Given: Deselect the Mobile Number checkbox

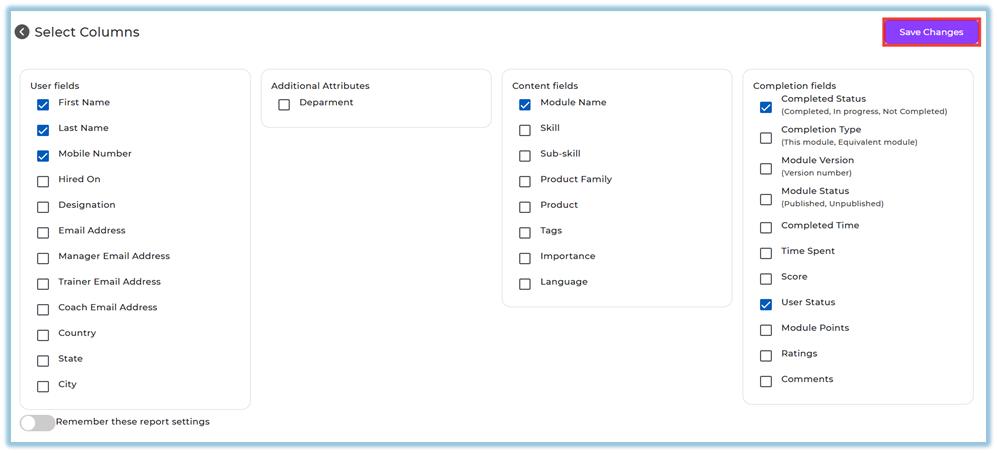Looking at the screenshot, I should 43,155.
